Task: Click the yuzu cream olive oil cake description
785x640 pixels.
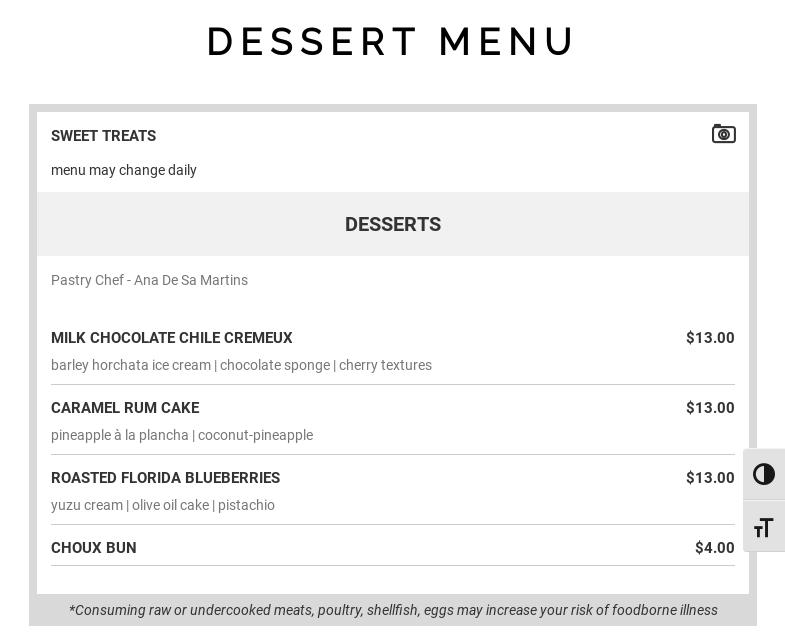Action: click(163, 505)
